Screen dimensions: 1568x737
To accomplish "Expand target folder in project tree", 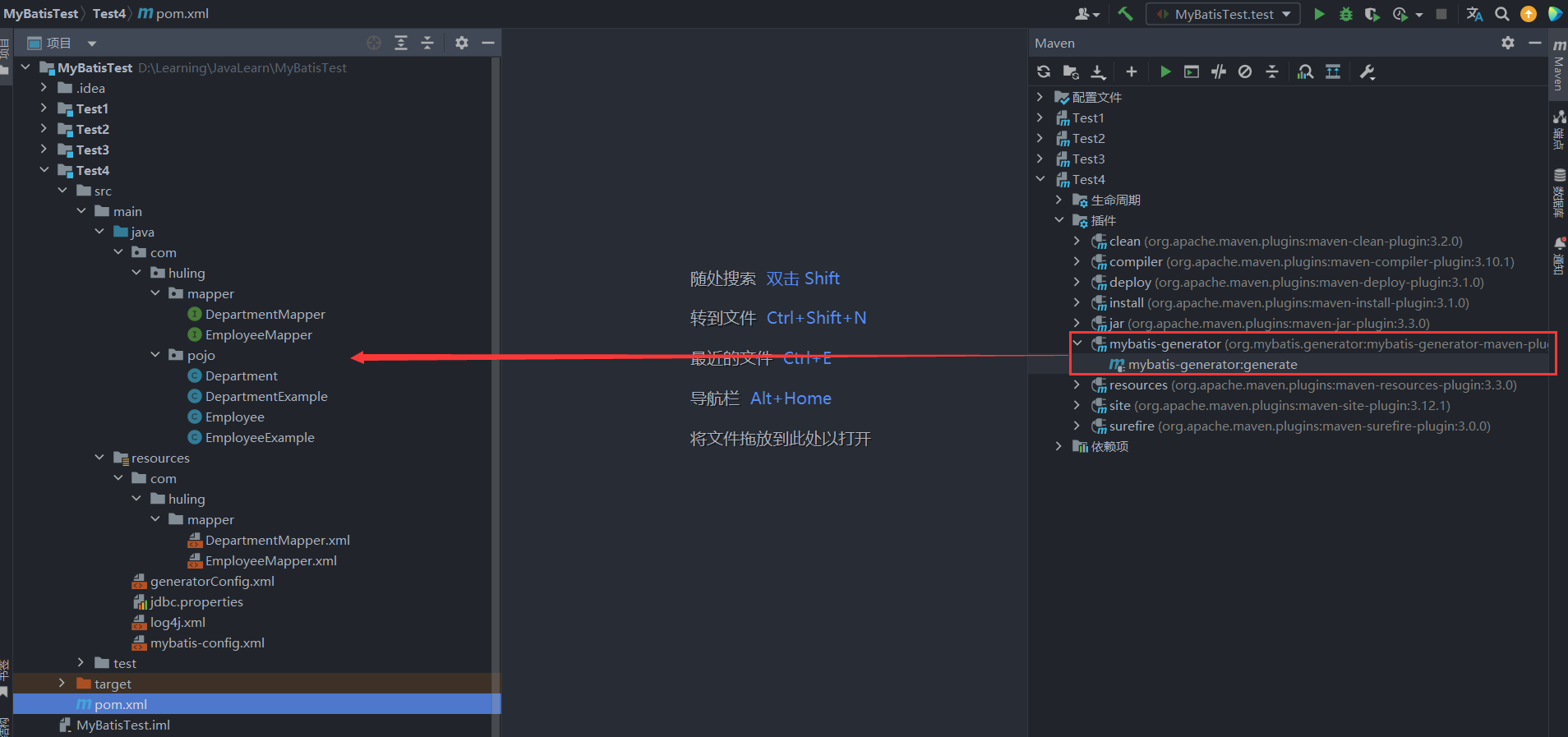I will click(62, 684).
